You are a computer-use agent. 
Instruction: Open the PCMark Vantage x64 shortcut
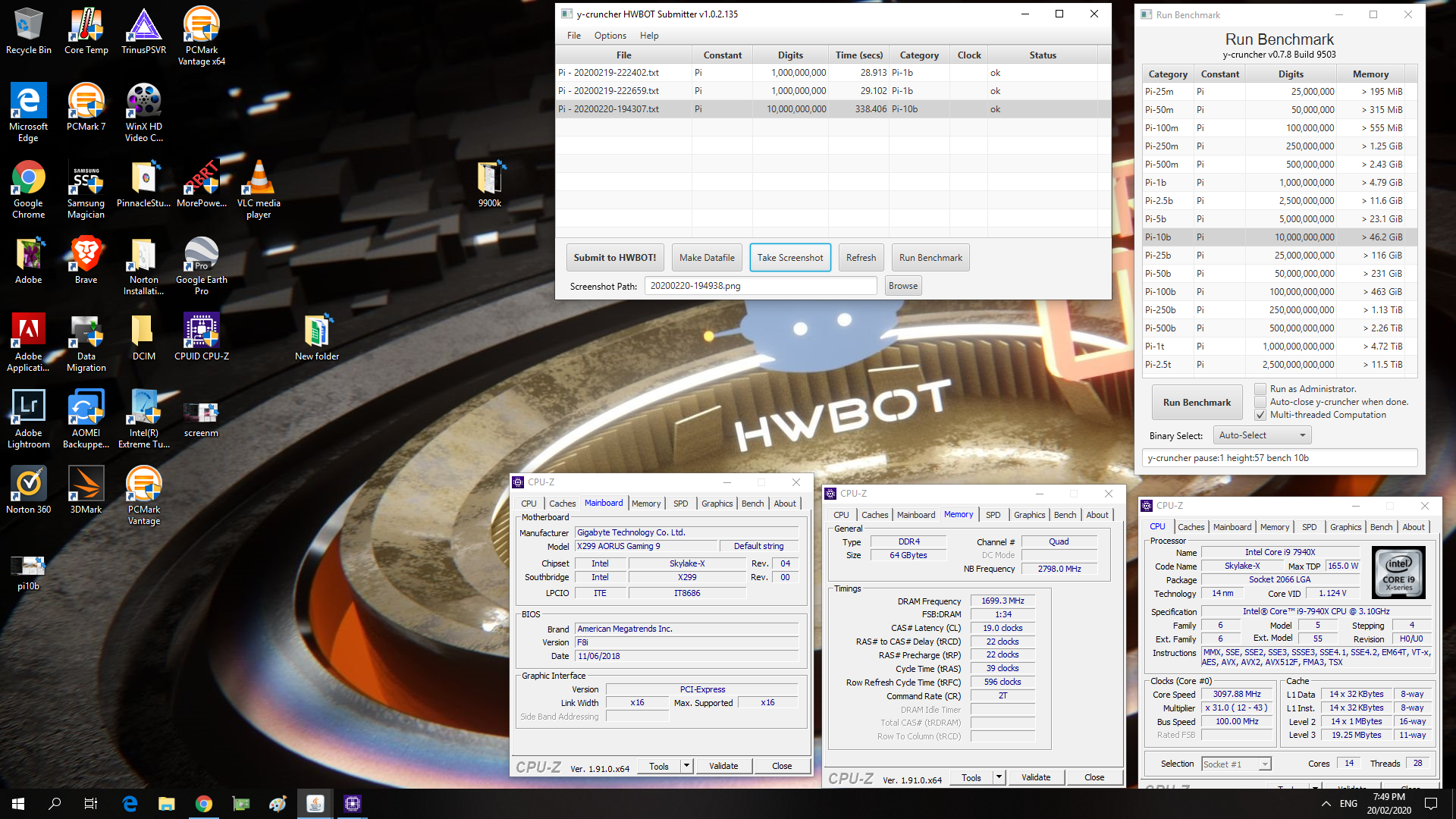202,35
